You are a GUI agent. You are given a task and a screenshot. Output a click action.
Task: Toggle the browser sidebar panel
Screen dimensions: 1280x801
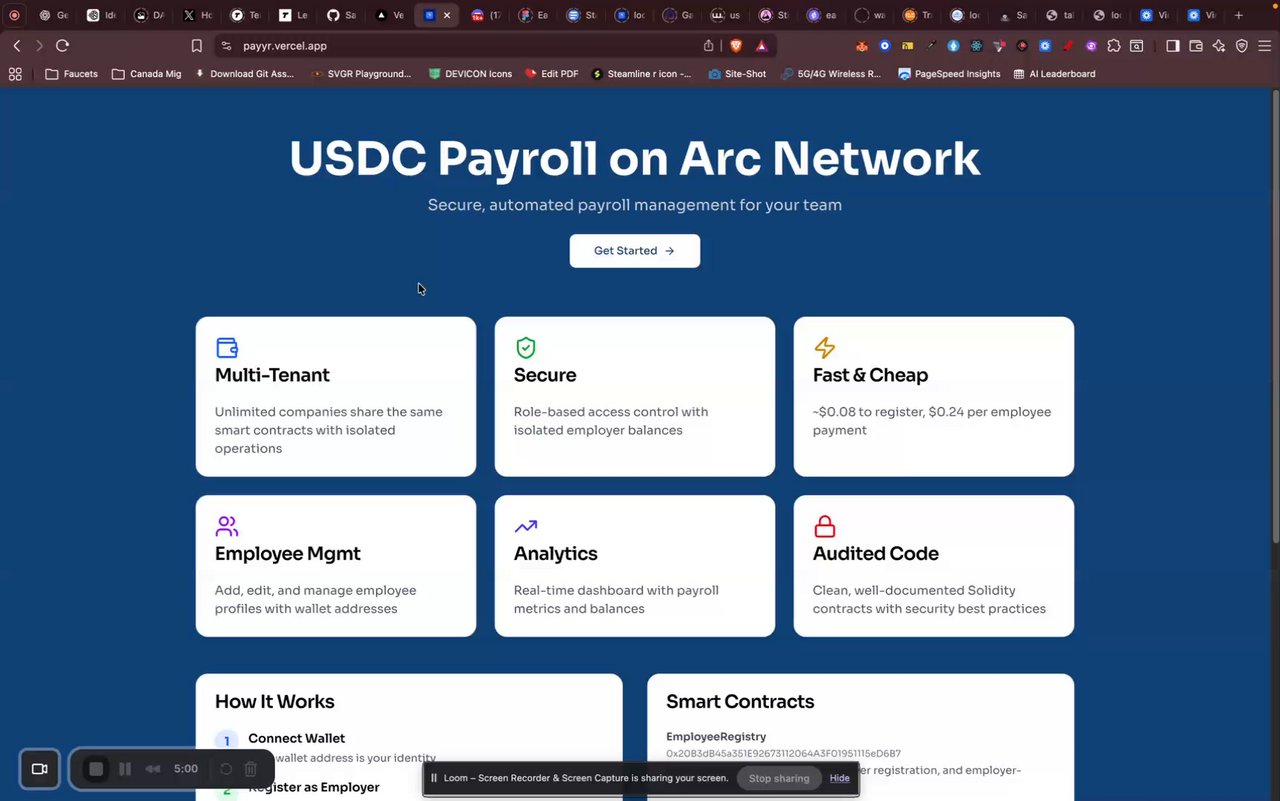tap(1173, 45)
